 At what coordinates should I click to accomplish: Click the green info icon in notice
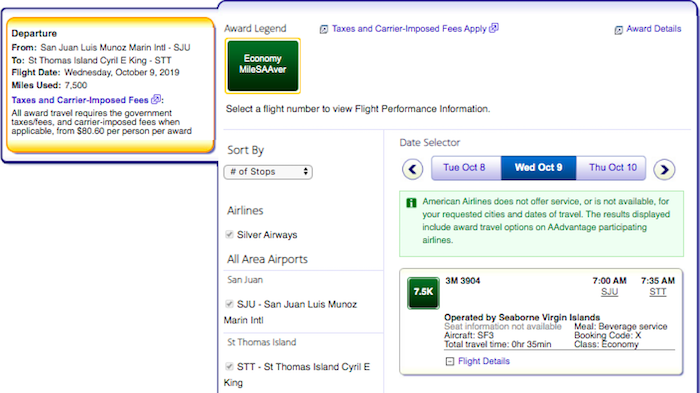click(x=411, y=203)
